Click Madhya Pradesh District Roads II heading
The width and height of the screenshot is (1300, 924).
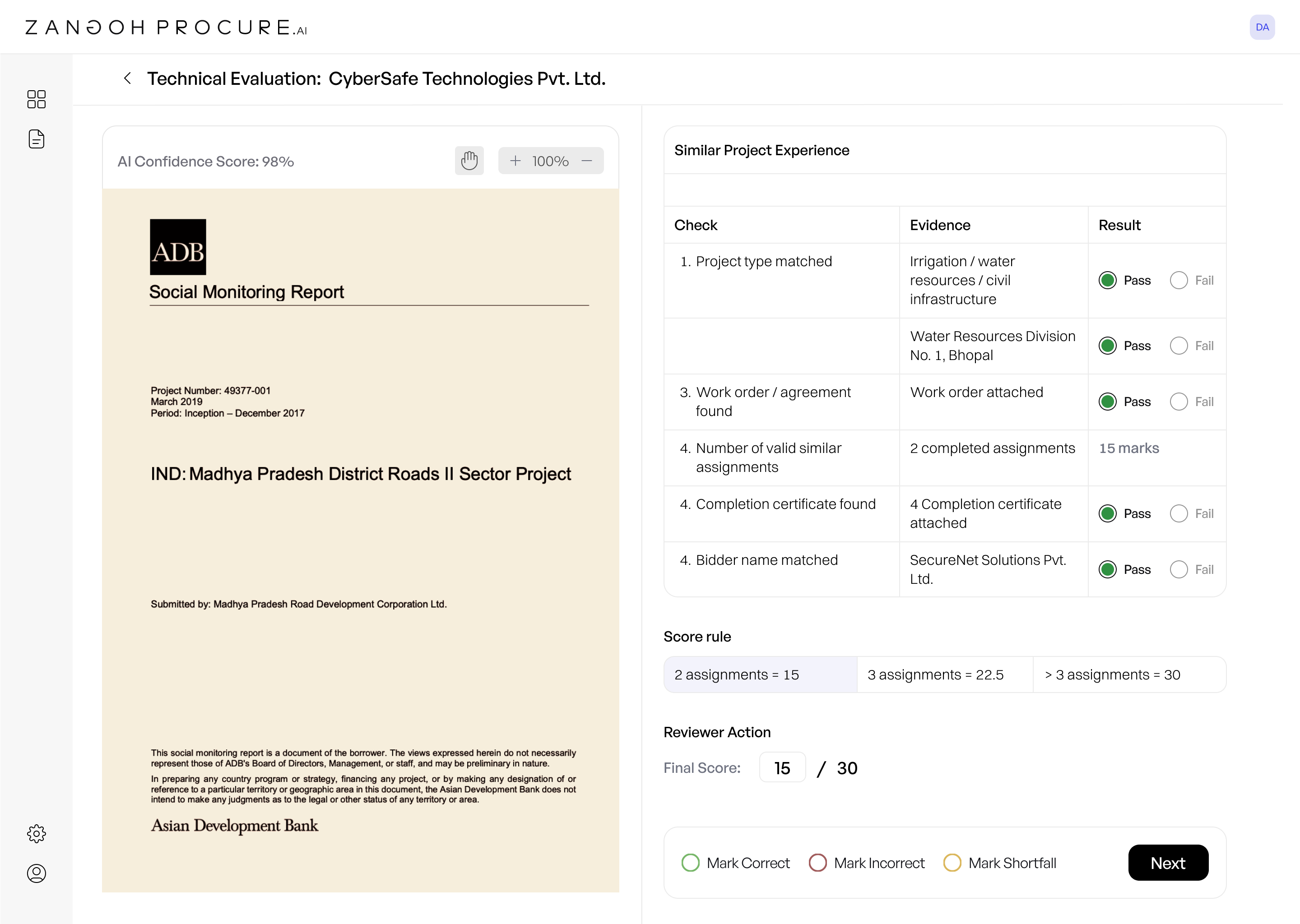(x=360, y=474)
